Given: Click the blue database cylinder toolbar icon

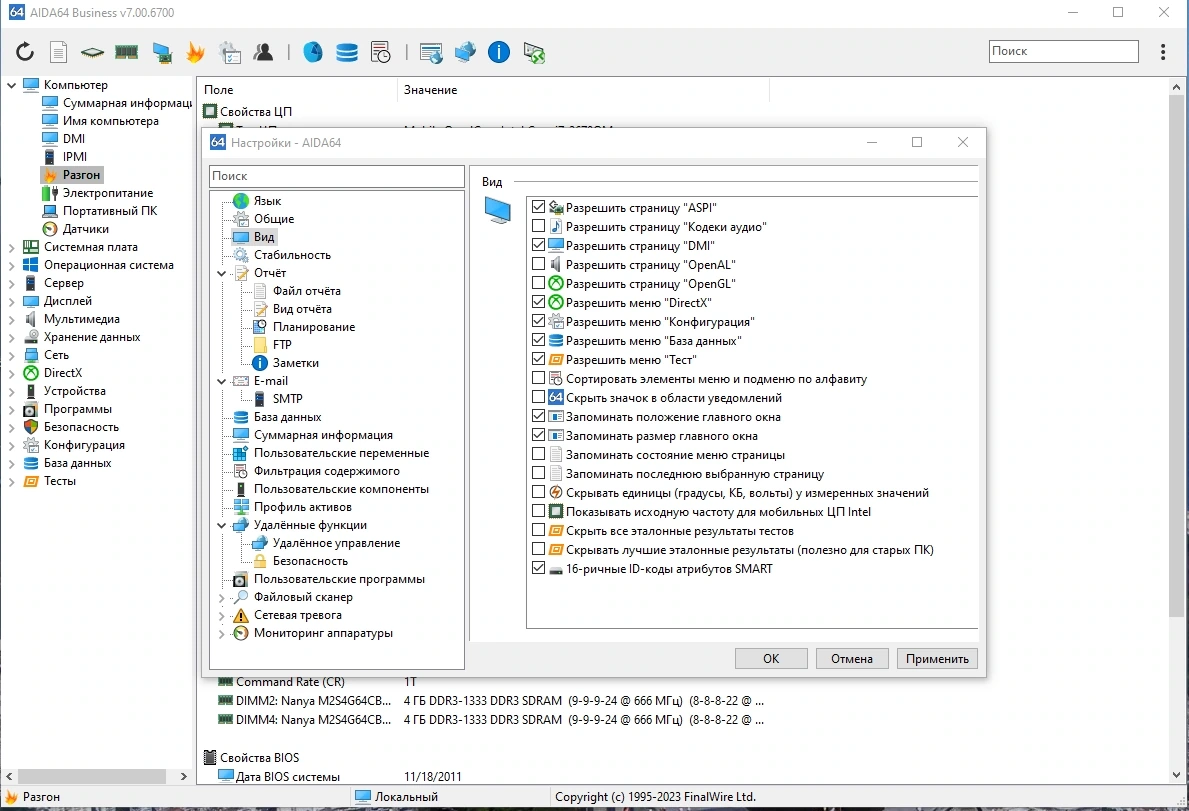Looking at the screenshot, I should (x=347, y=52).
